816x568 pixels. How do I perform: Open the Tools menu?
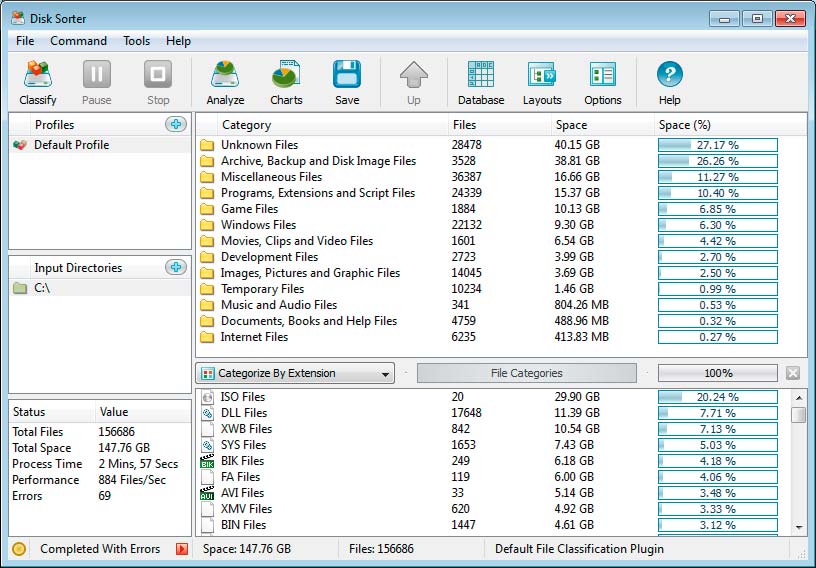136,41
